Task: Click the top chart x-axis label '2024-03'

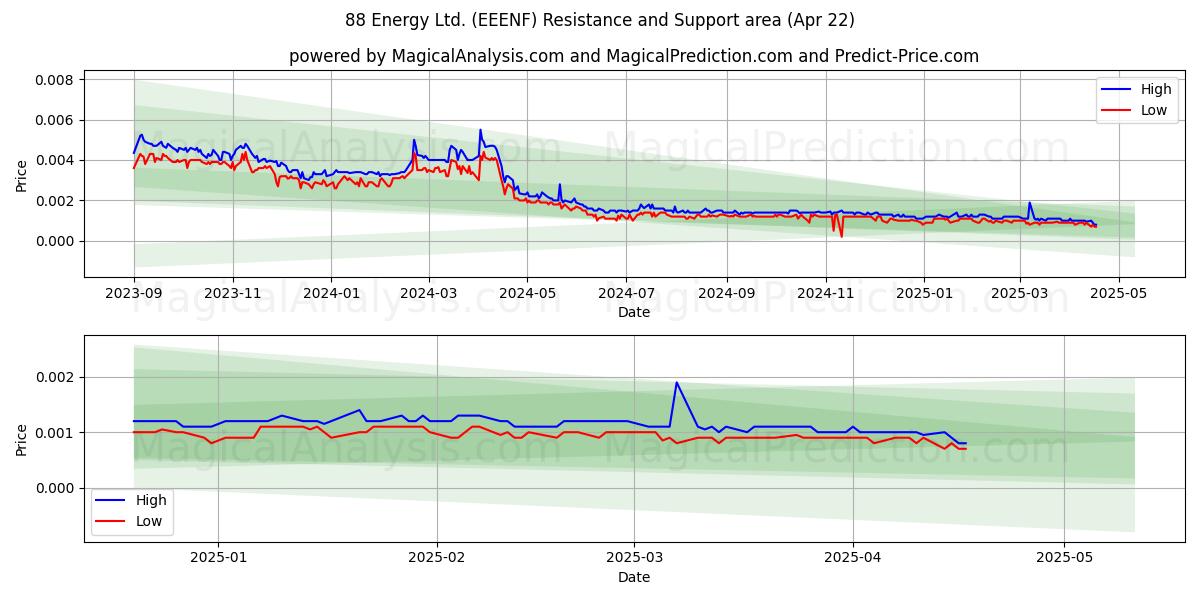Action: [x=429, y=294]
